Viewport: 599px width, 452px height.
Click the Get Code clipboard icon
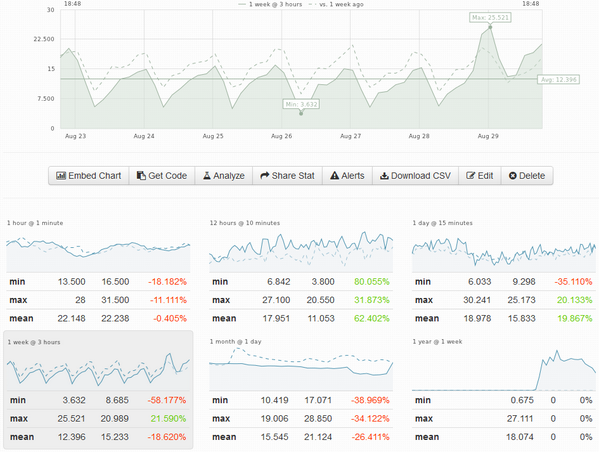141,176
